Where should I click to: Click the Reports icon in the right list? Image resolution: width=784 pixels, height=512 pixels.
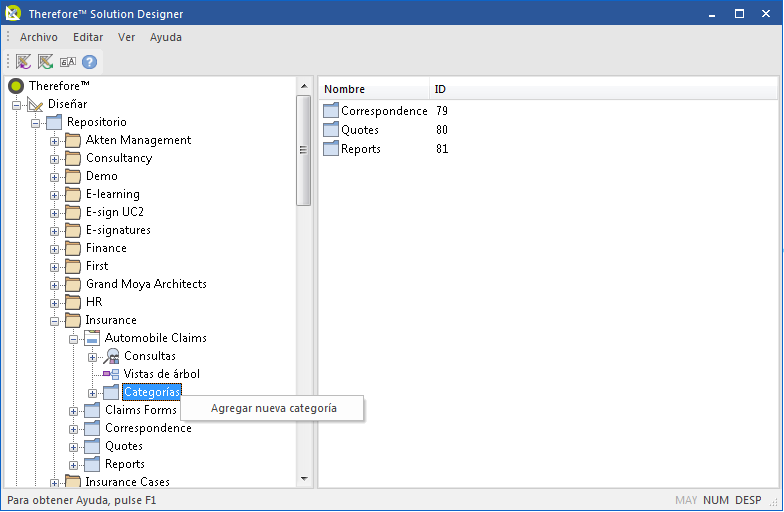(330, 148)
